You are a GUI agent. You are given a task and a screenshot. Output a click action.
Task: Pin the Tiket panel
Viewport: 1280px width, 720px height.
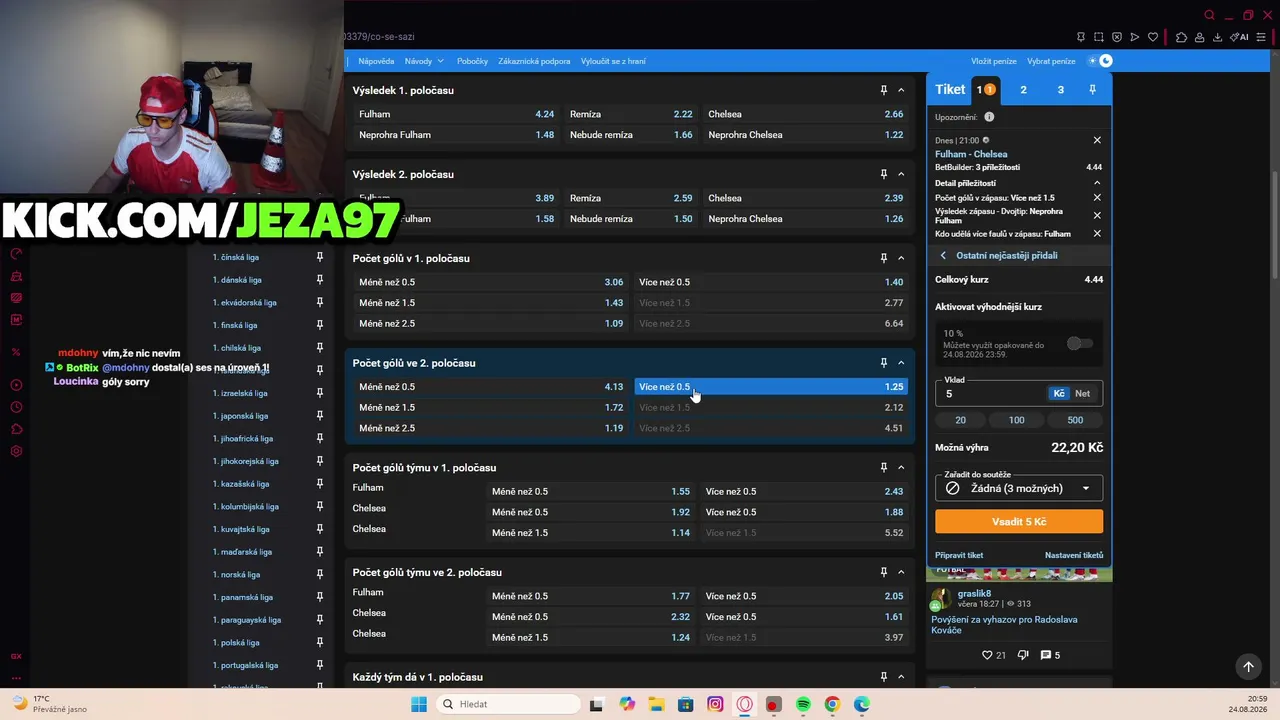pos(1092,89)
